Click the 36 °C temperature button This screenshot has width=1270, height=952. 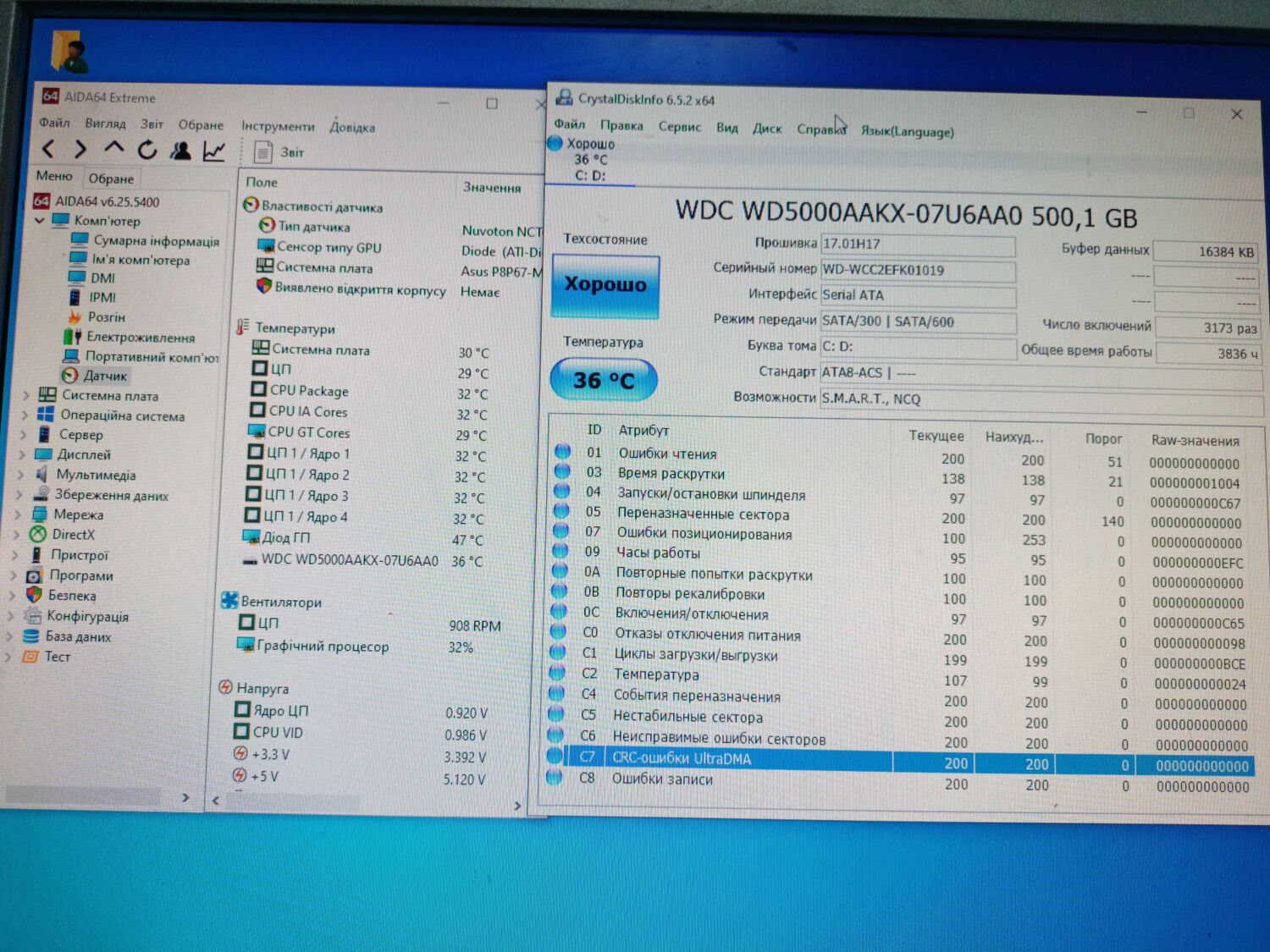point(603,380)
